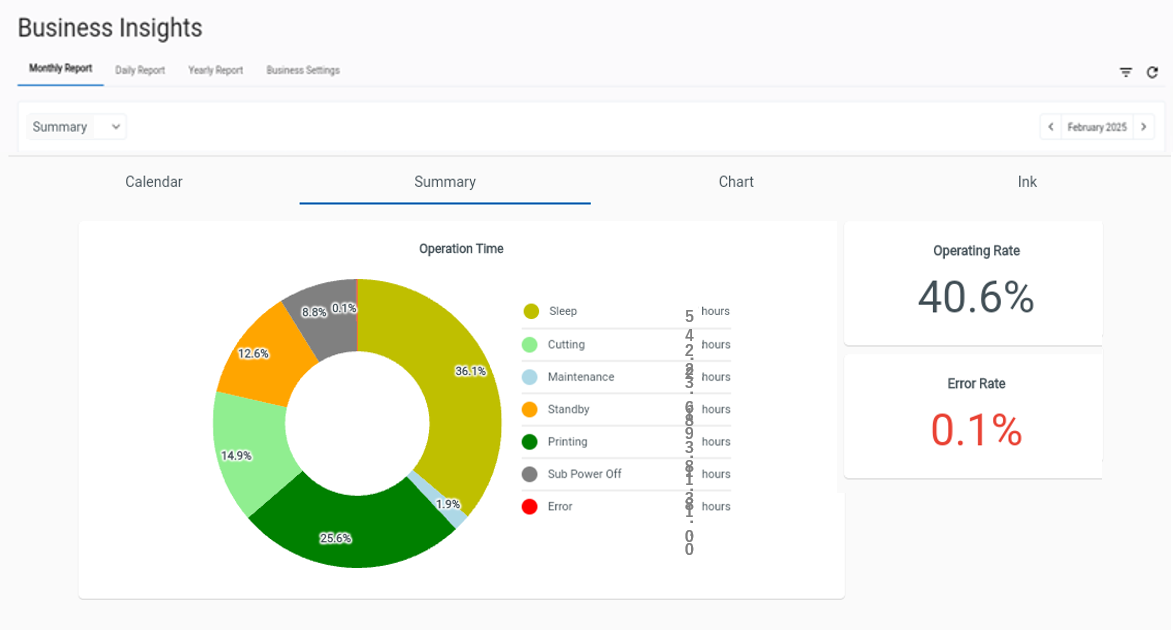Screen dimensions: 1175x630
Task: Open the Business Settings tab
Action: (303, 70)
